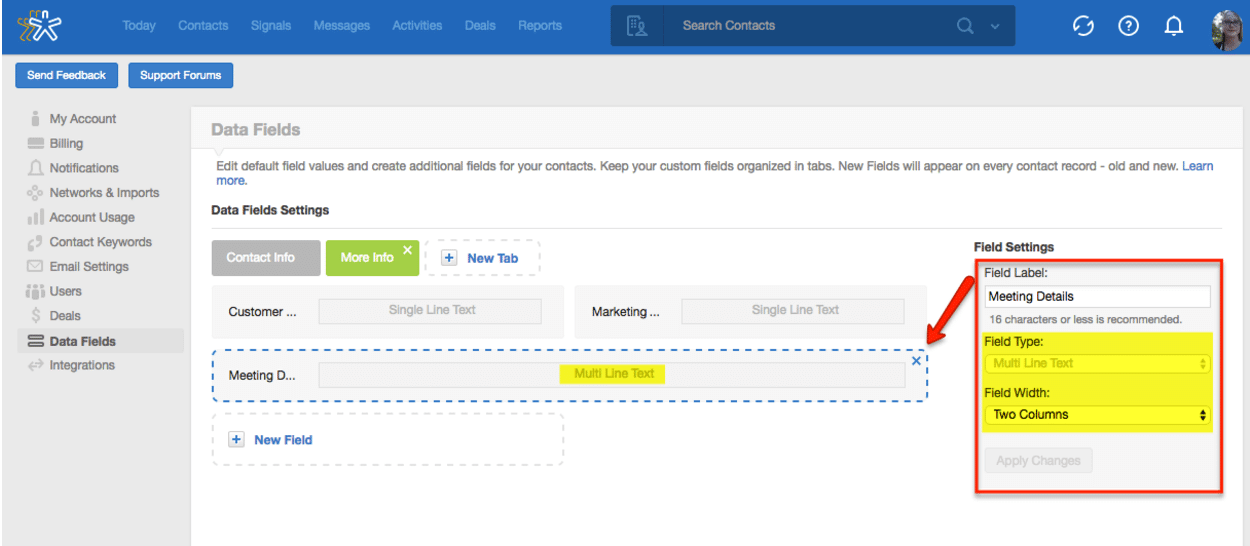
Task: Click the search magnifier icon
Action: (965, 26)
